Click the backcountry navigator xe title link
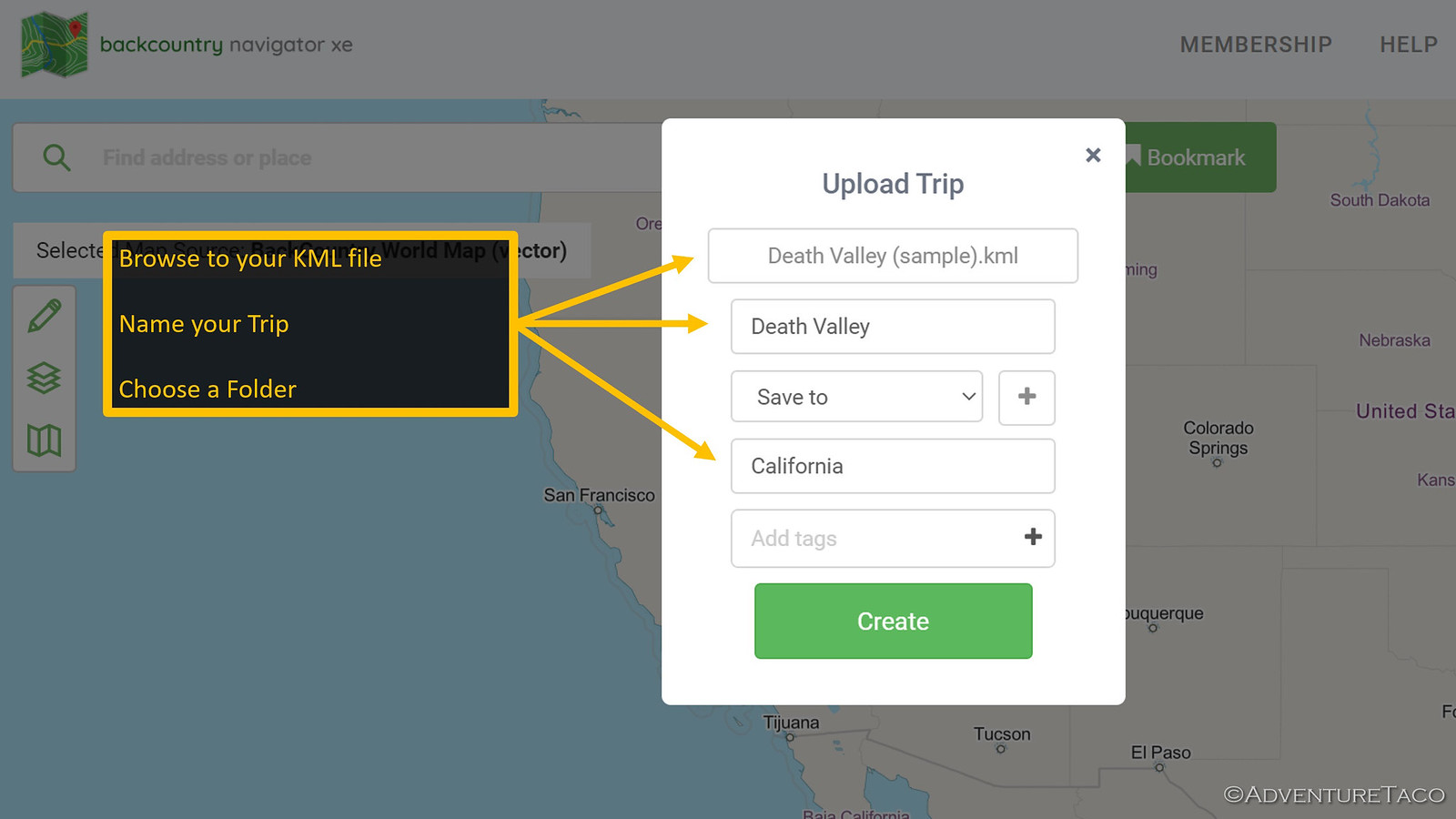This screenshot has width=1456, height=819. pos(226,45)
